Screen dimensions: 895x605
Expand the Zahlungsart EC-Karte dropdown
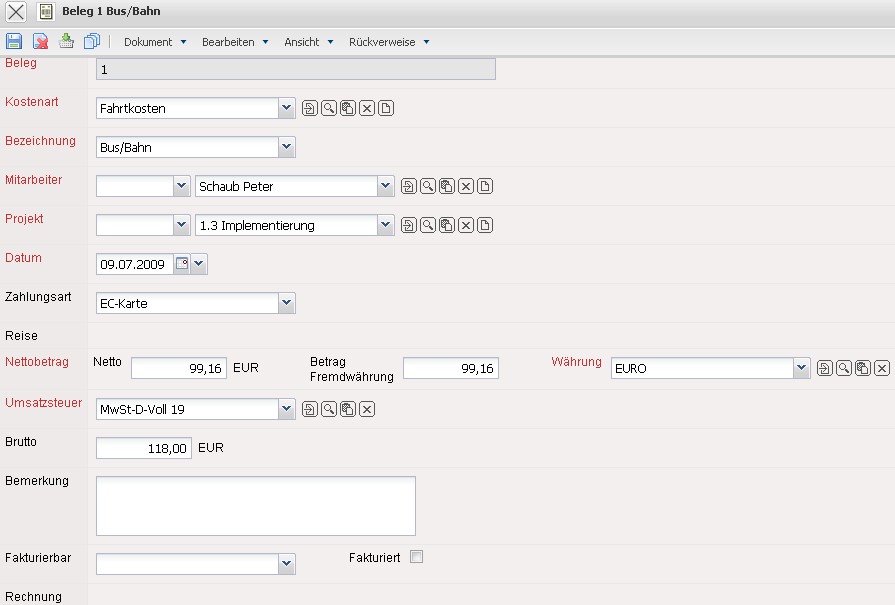coord(287,303)
